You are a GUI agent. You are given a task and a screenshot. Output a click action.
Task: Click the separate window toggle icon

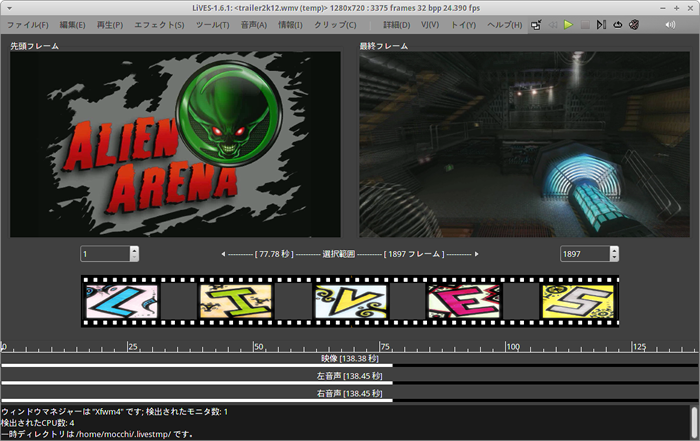pyautogui.click(x=536, y=25)
